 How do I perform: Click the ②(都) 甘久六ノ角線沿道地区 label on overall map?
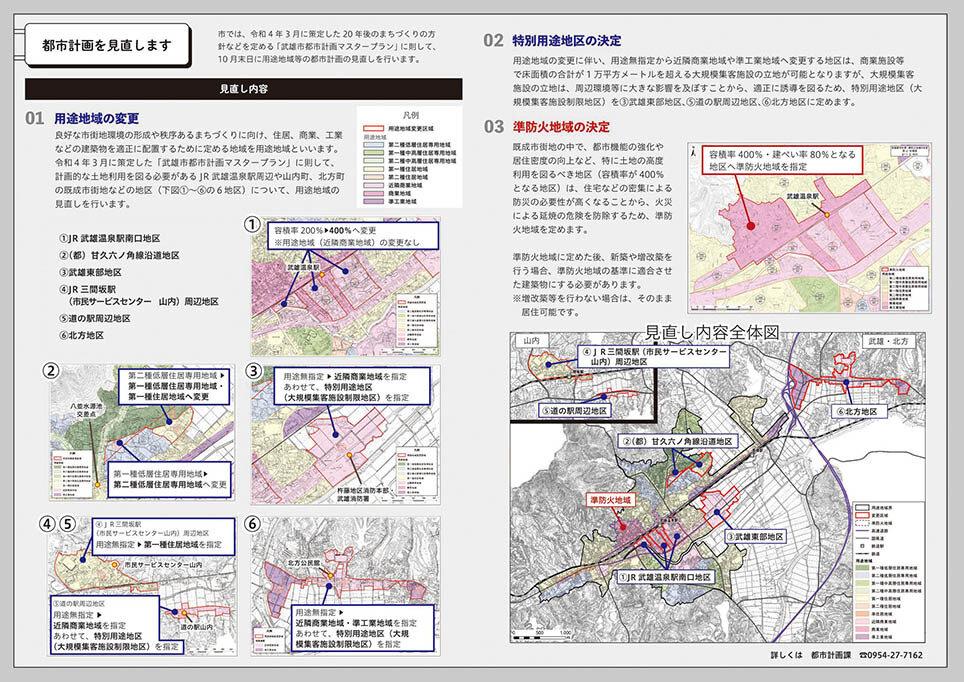(x=678, y=442)
